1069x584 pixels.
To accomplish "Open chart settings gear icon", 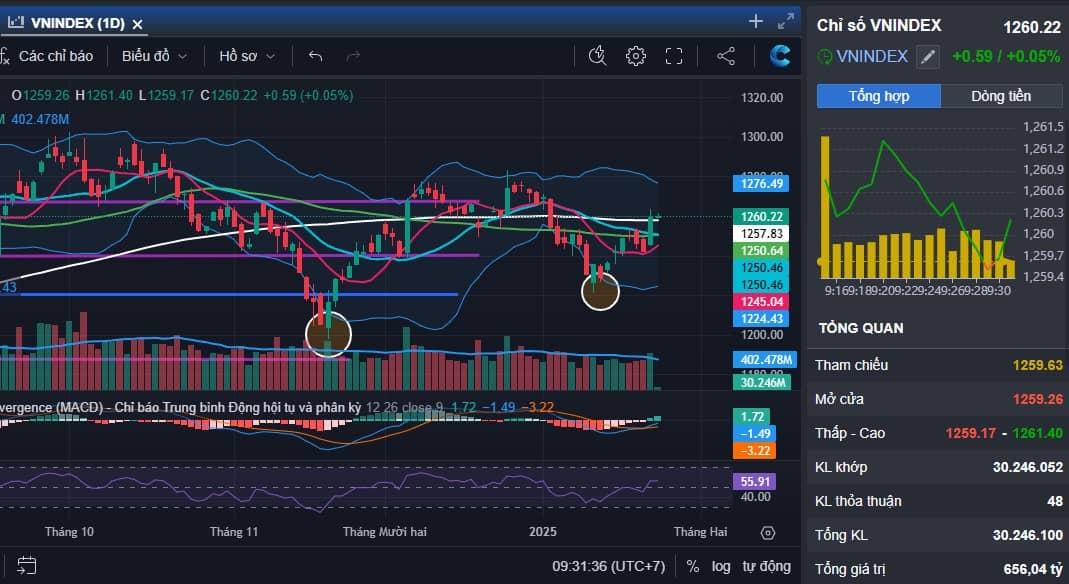I will point(635,56).
